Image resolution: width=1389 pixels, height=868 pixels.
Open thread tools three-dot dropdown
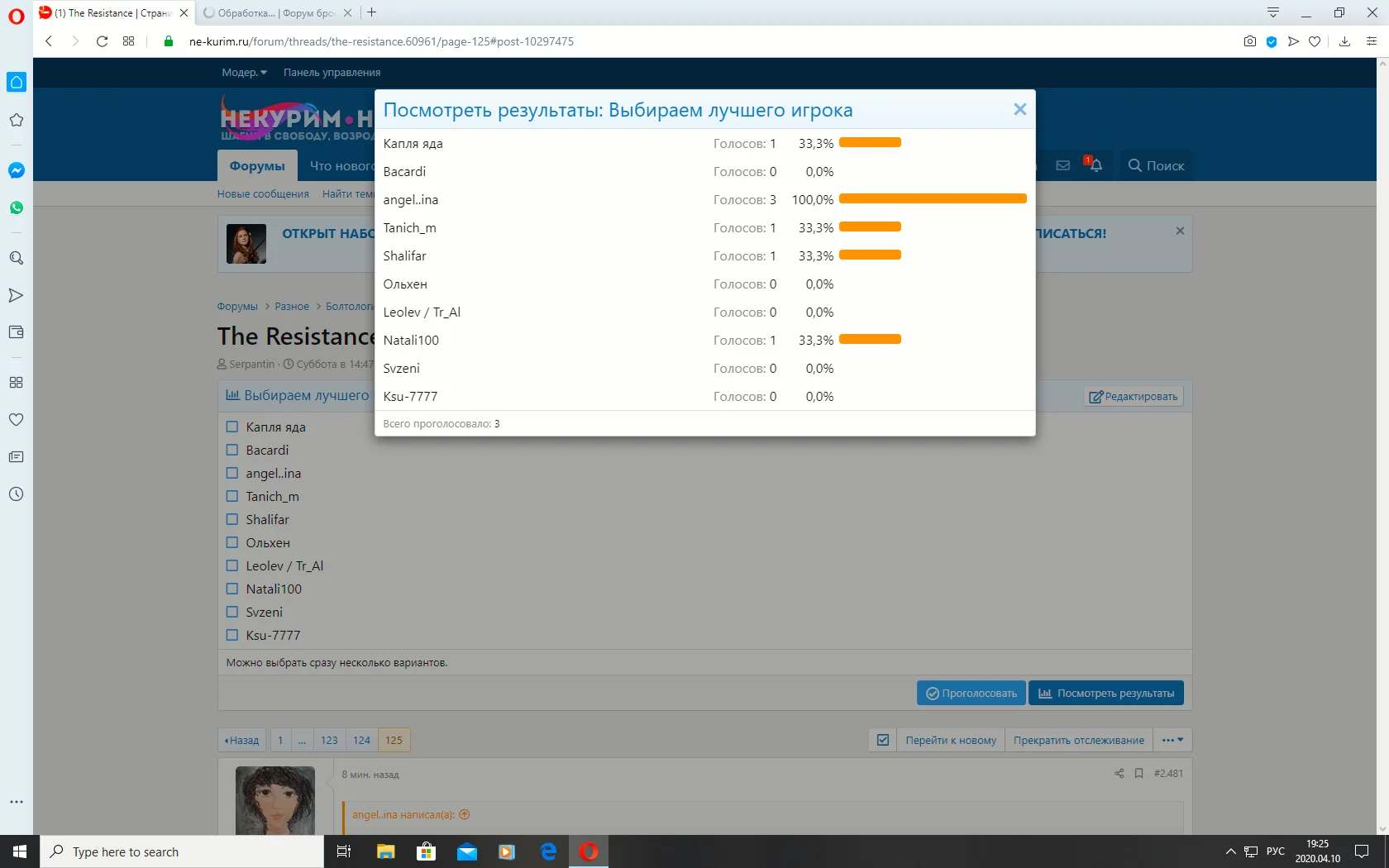point(1172,740)
